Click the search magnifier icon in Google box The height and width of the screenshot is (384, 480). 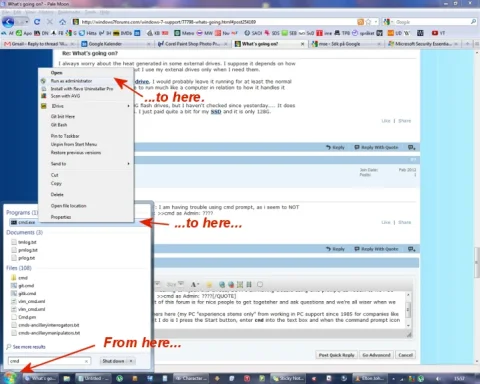click(473, 22)
